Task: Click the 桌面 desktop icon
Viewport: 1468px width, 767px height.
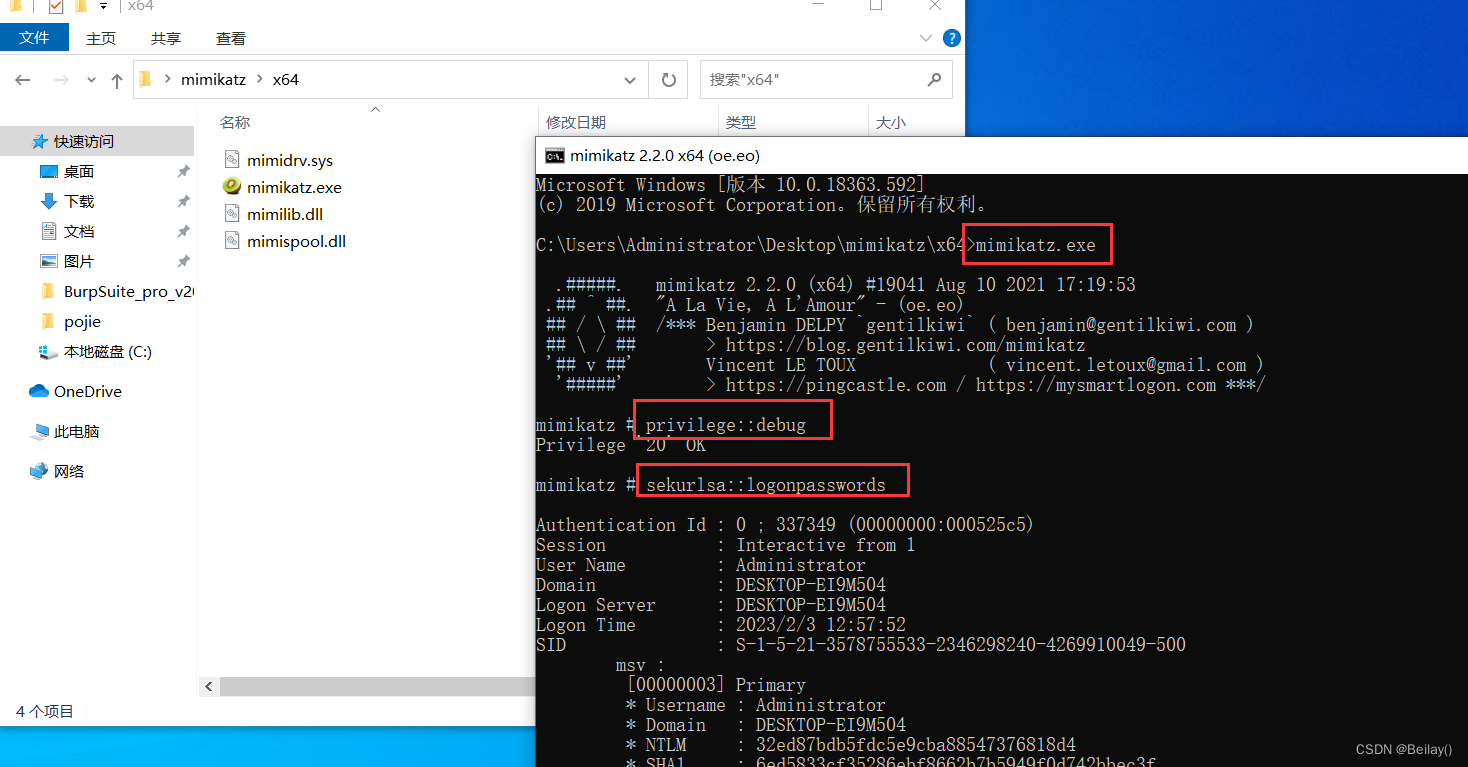Action: [x=48, y=171]
